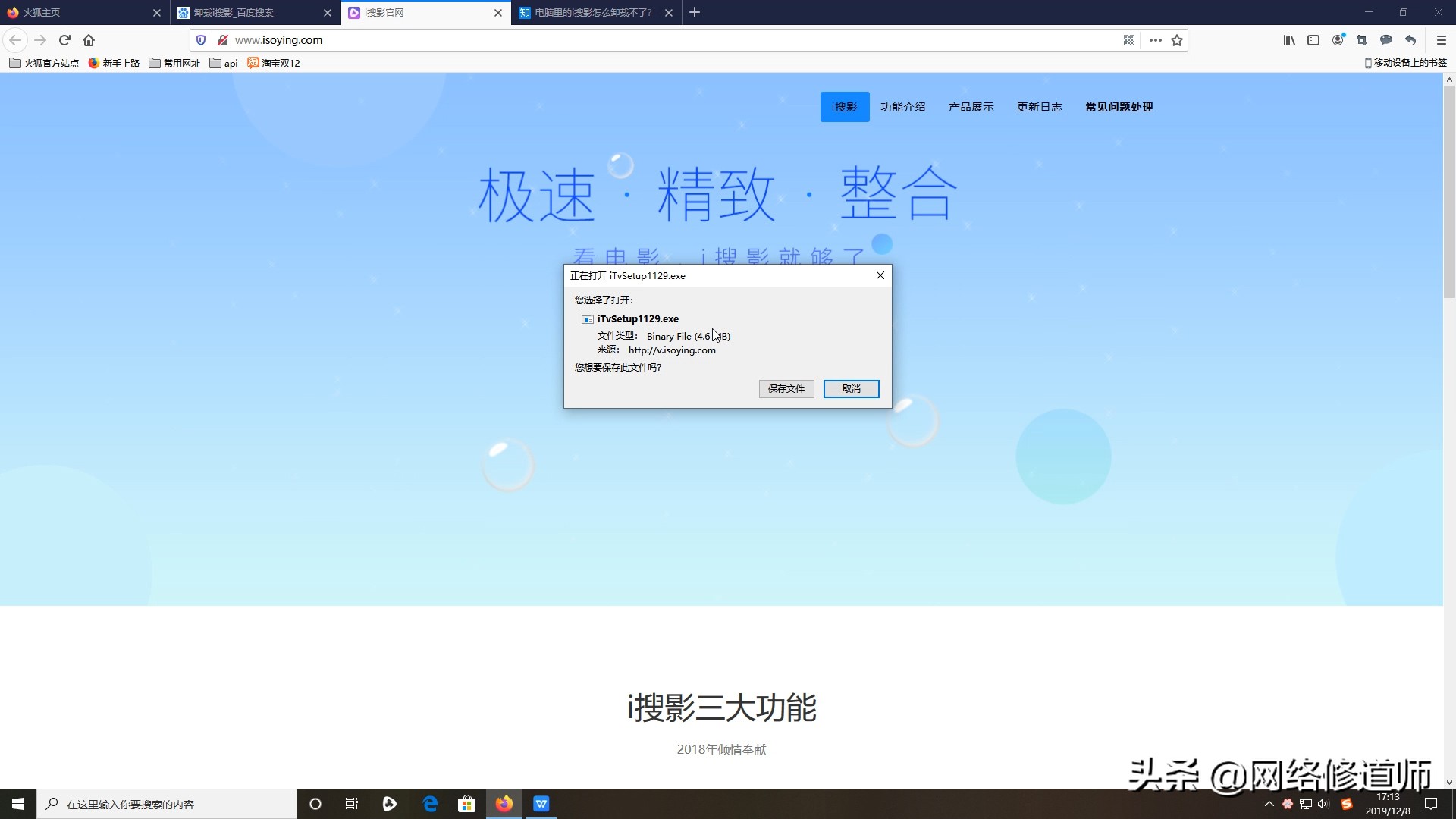Open the Firefox Library menu
The image size is (1456, 819).
click(1288, 40)
